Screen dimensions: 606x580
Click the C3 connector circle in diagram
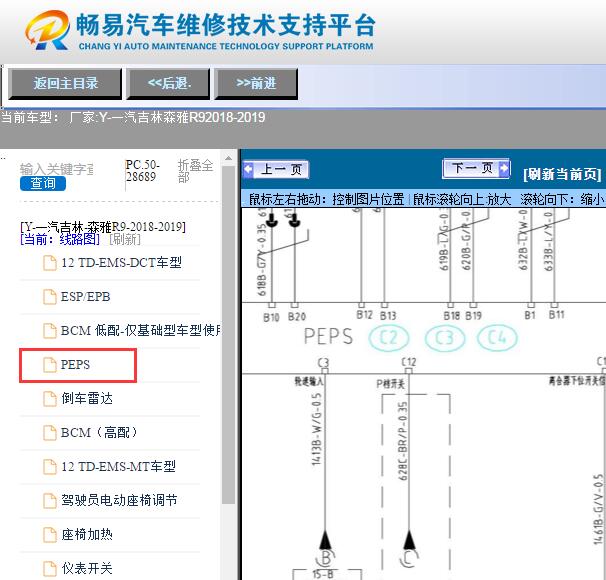click(445, 338)
